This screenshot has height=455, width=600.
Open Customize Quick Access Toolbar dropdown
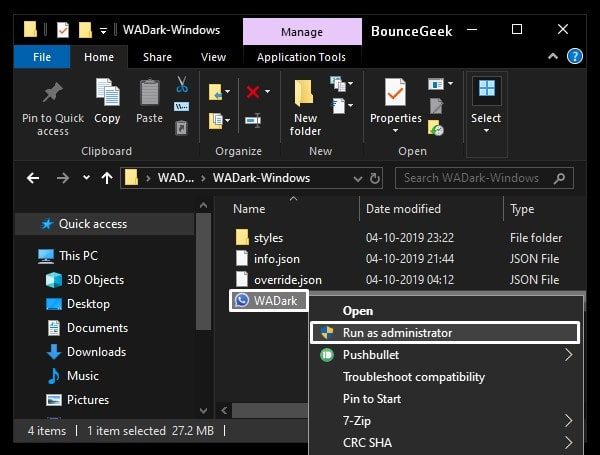[103, 31]
